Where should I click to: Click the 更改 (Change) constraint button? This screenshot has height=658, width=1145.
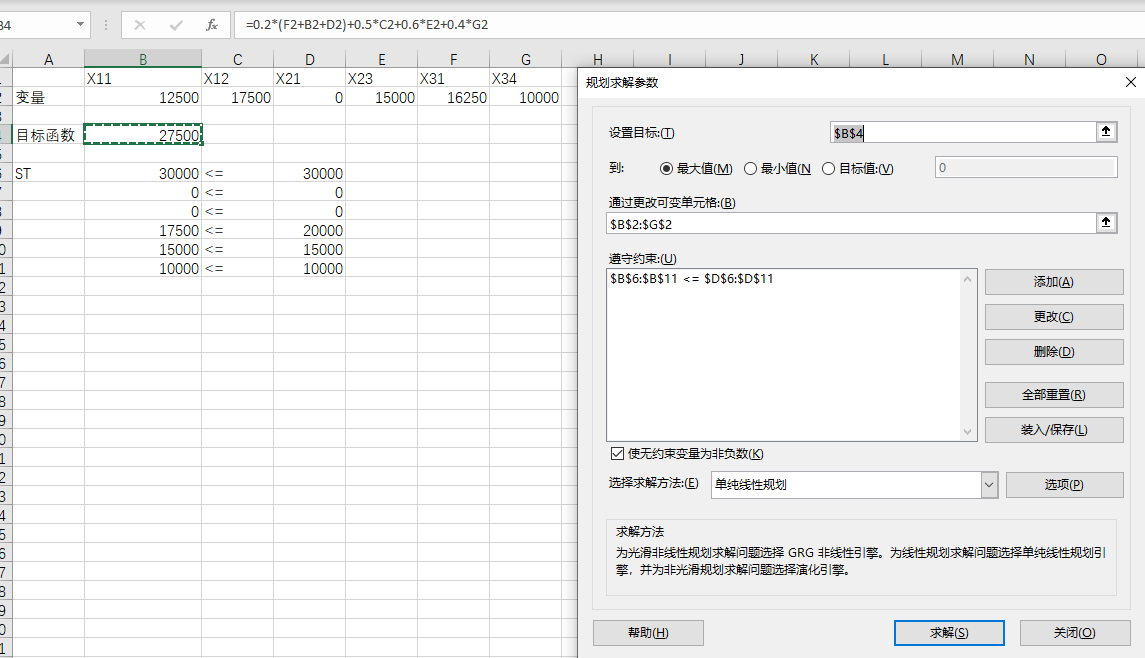pyautogui.click(x=1053, y=317)
